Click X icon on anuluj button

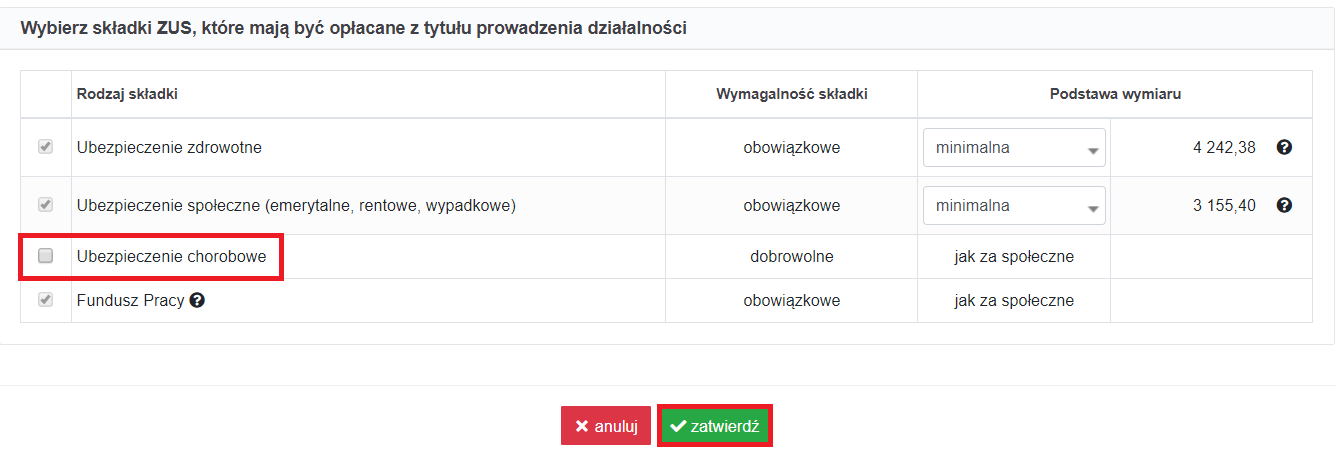coord(582,426)
